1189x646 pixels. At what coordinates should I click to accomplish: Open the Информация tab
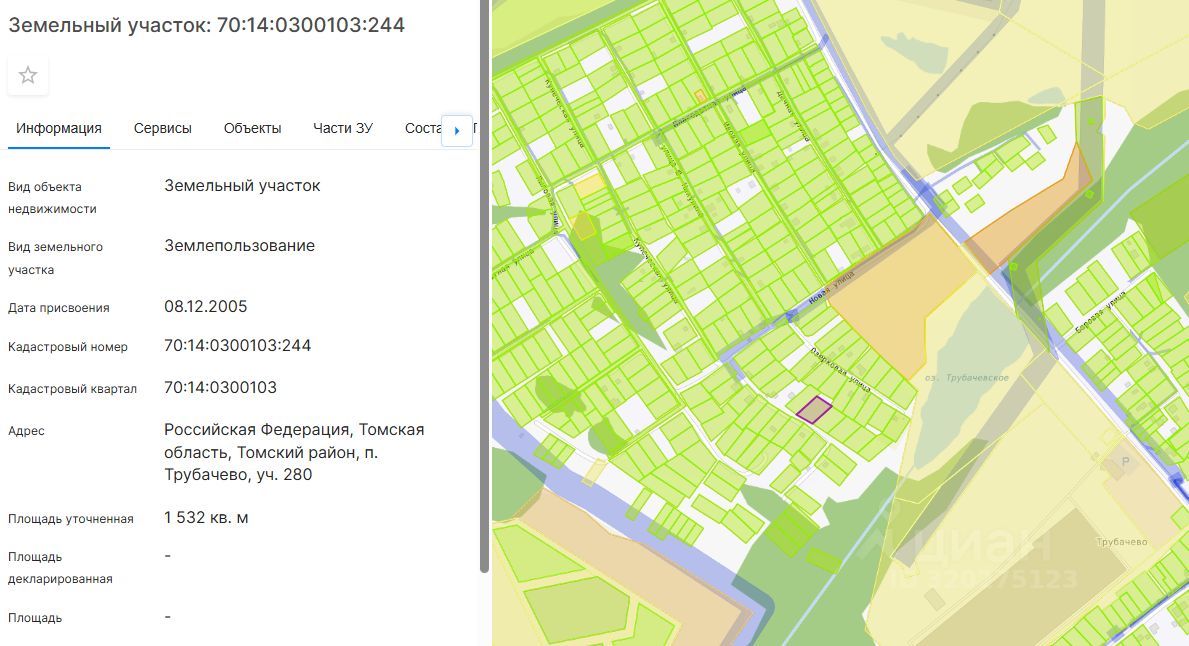(59, 128)
